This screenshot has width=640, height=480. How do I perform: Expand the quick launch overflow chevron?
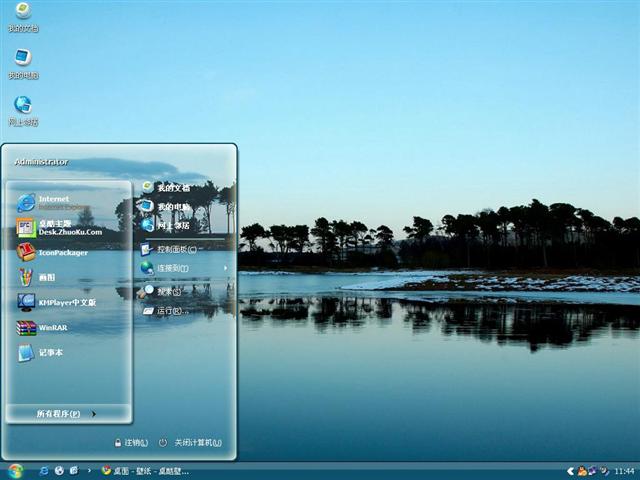(x=89, y=471)
